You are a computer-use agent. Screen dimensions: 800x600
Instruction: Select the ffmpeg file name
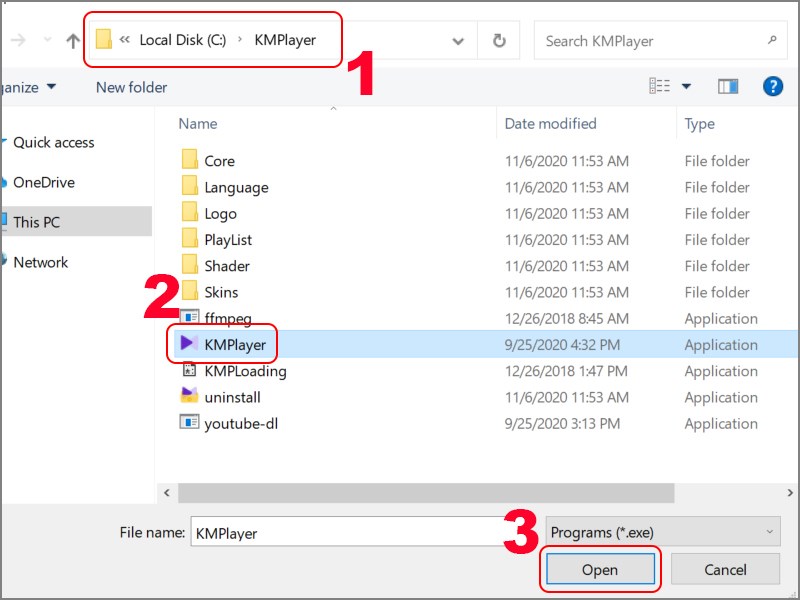[228, 319]
